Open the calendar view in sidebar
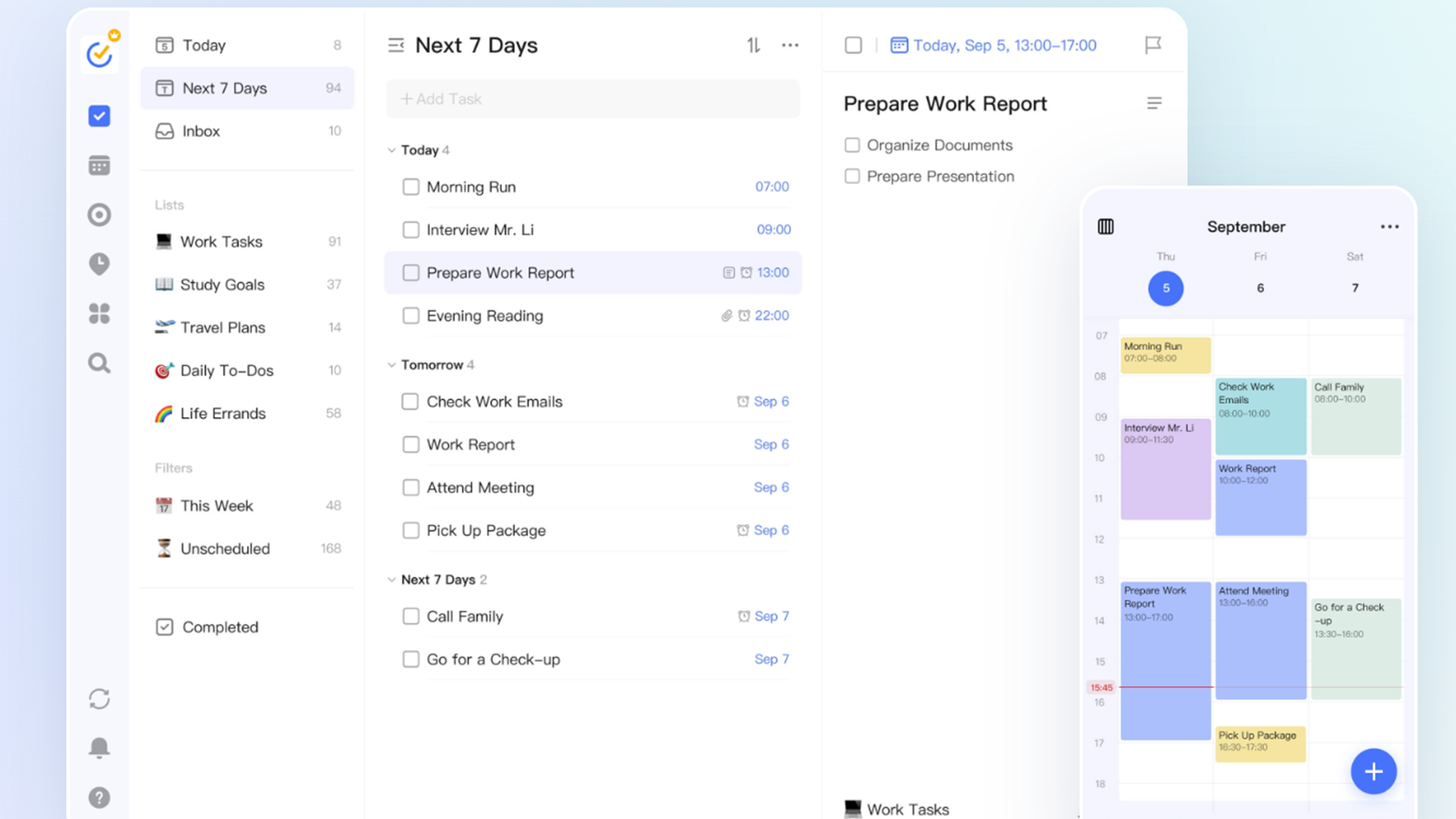 [99, 165]
